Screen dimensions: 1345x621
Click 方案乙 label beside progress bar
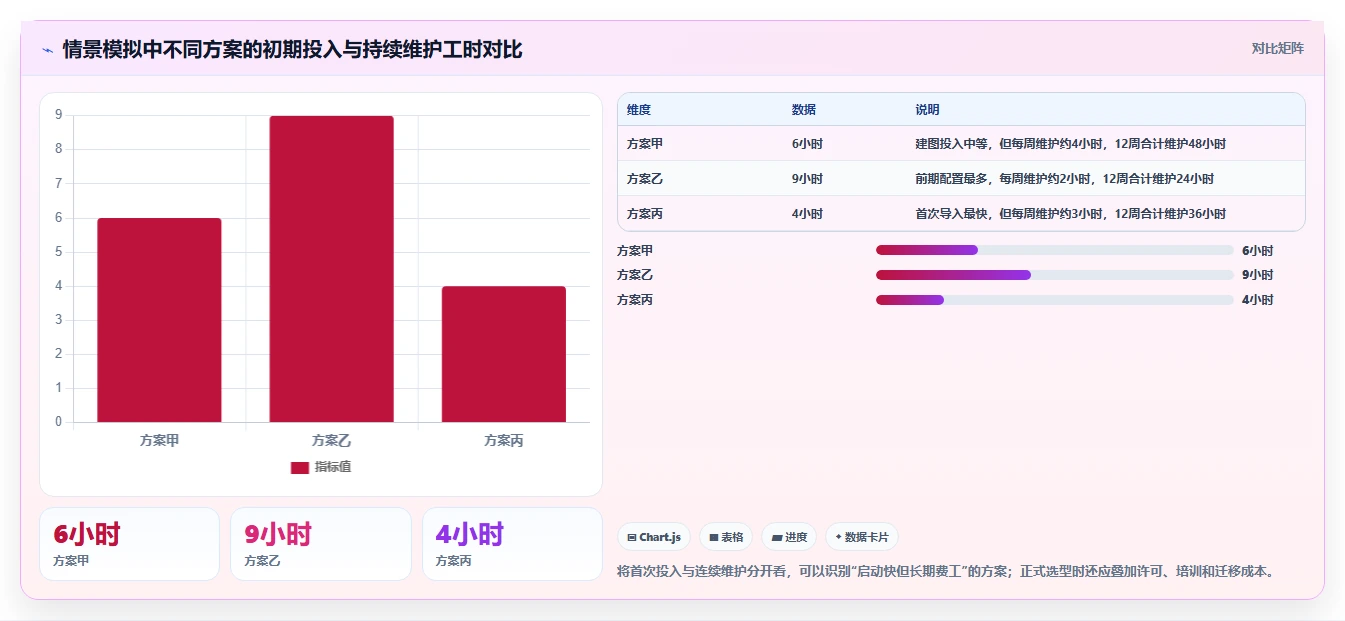coord(635,275)
